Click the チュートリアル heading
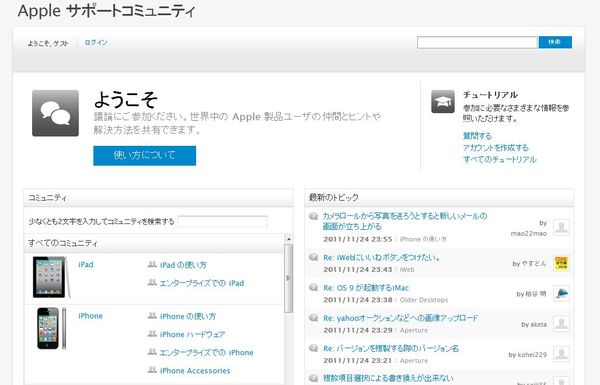Viewport: 600px width, 385px height. pos(490,95)
